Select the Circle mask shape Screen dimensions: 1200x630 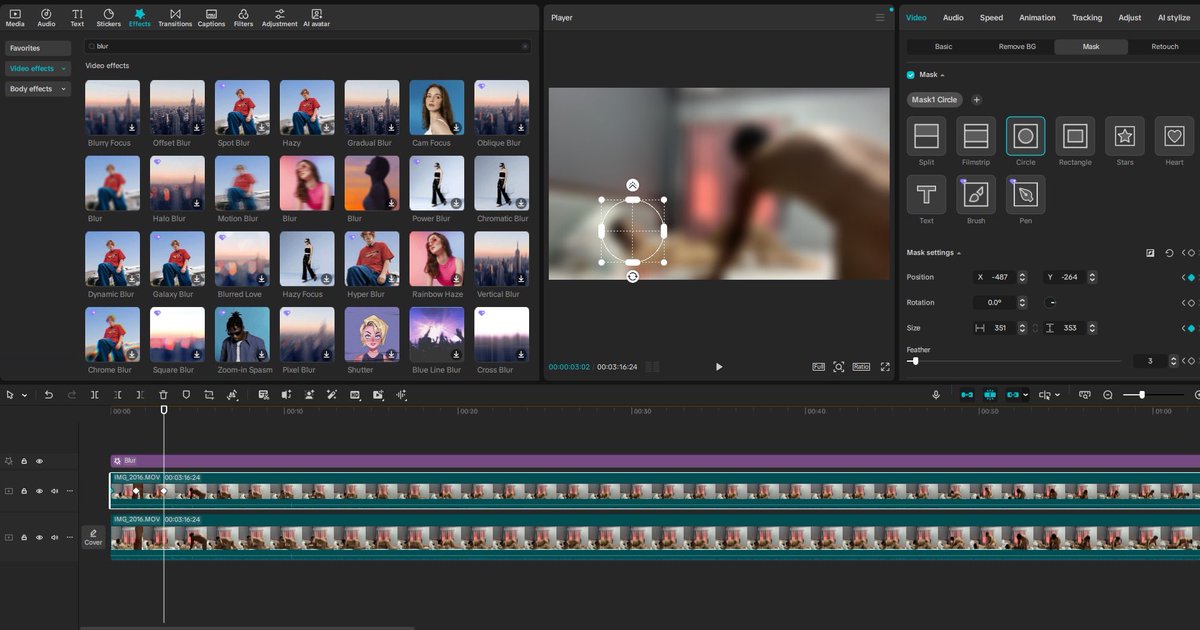click(x=1025, y=136)
